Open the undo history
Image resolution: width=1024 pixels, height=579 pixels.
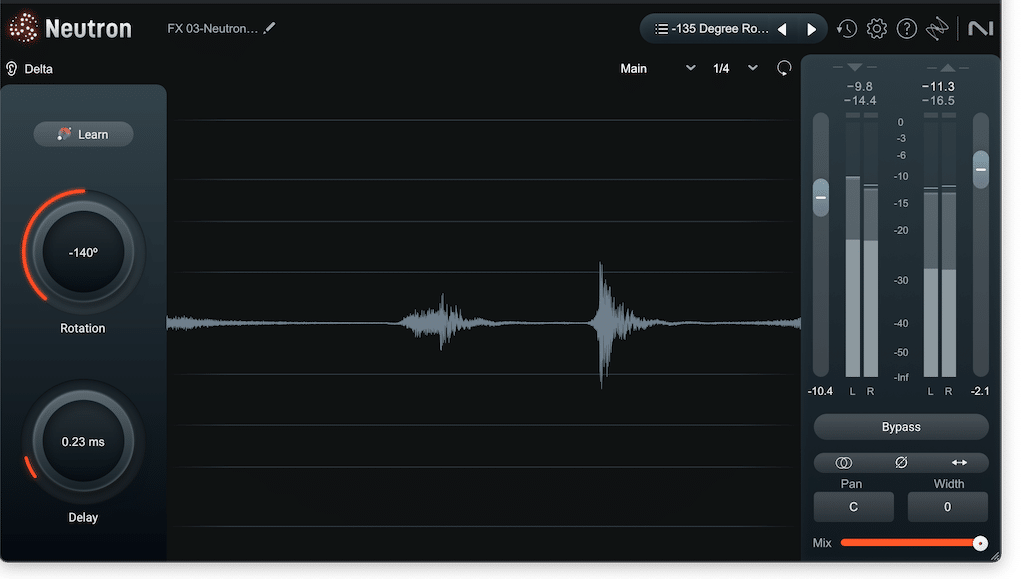click(847, 29)
